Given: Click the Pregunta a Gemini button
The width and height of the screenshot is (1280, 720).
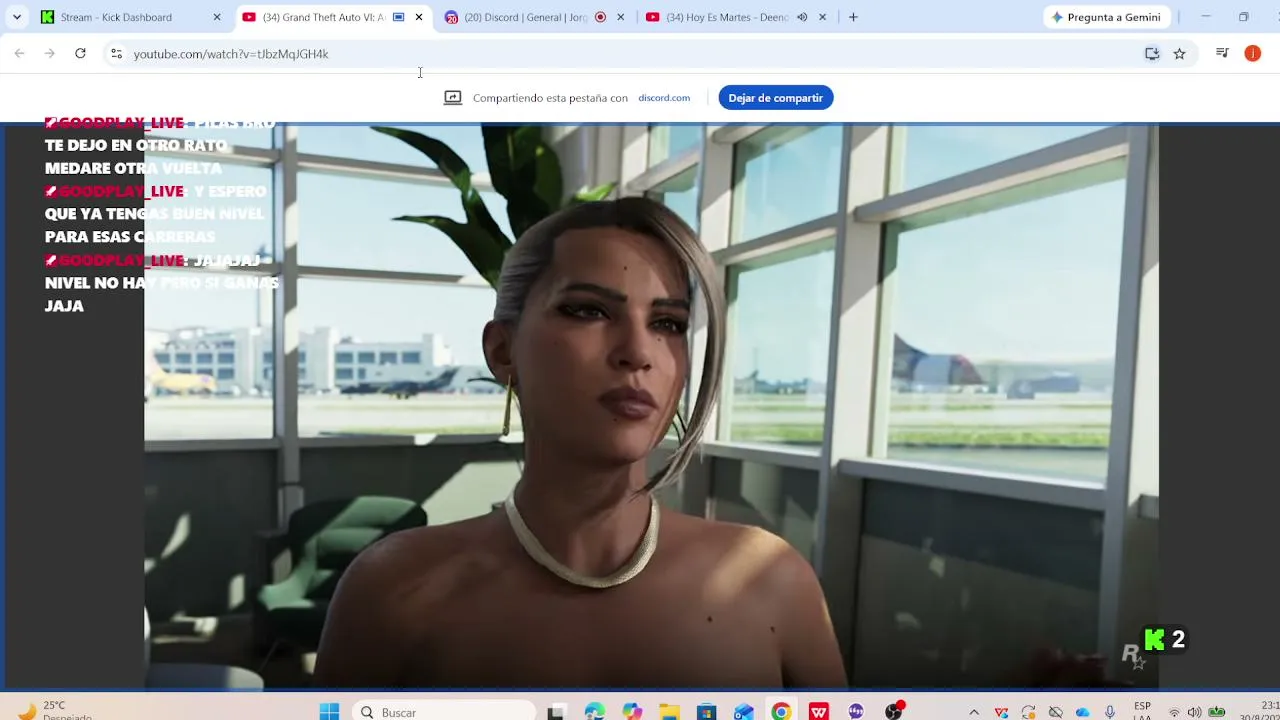Looking at the screenshot, I should click(1106, 17).
